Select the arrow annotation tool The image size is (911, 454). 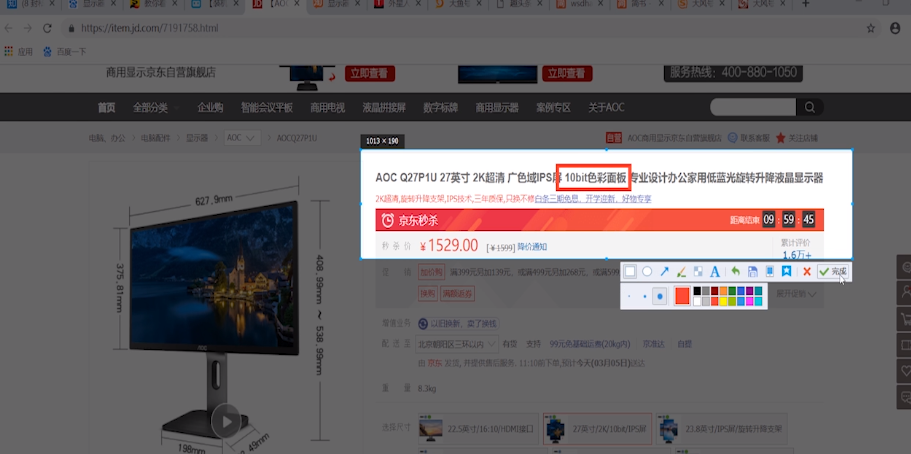665,271
